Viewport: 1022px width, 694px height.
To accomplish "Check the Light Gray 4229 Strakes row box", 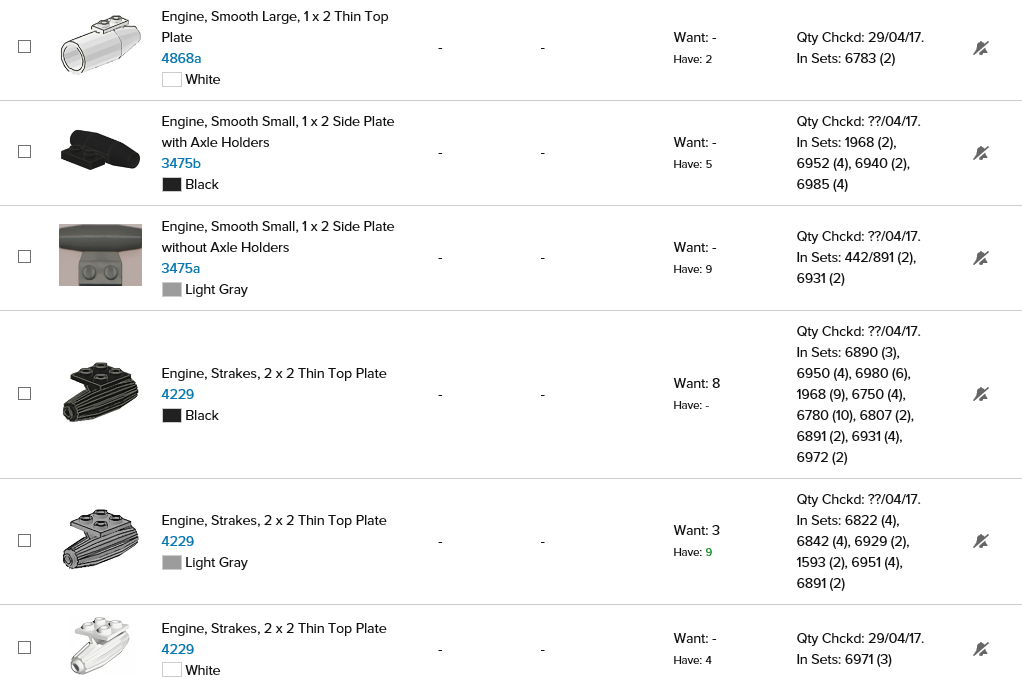I will [25, 541].
